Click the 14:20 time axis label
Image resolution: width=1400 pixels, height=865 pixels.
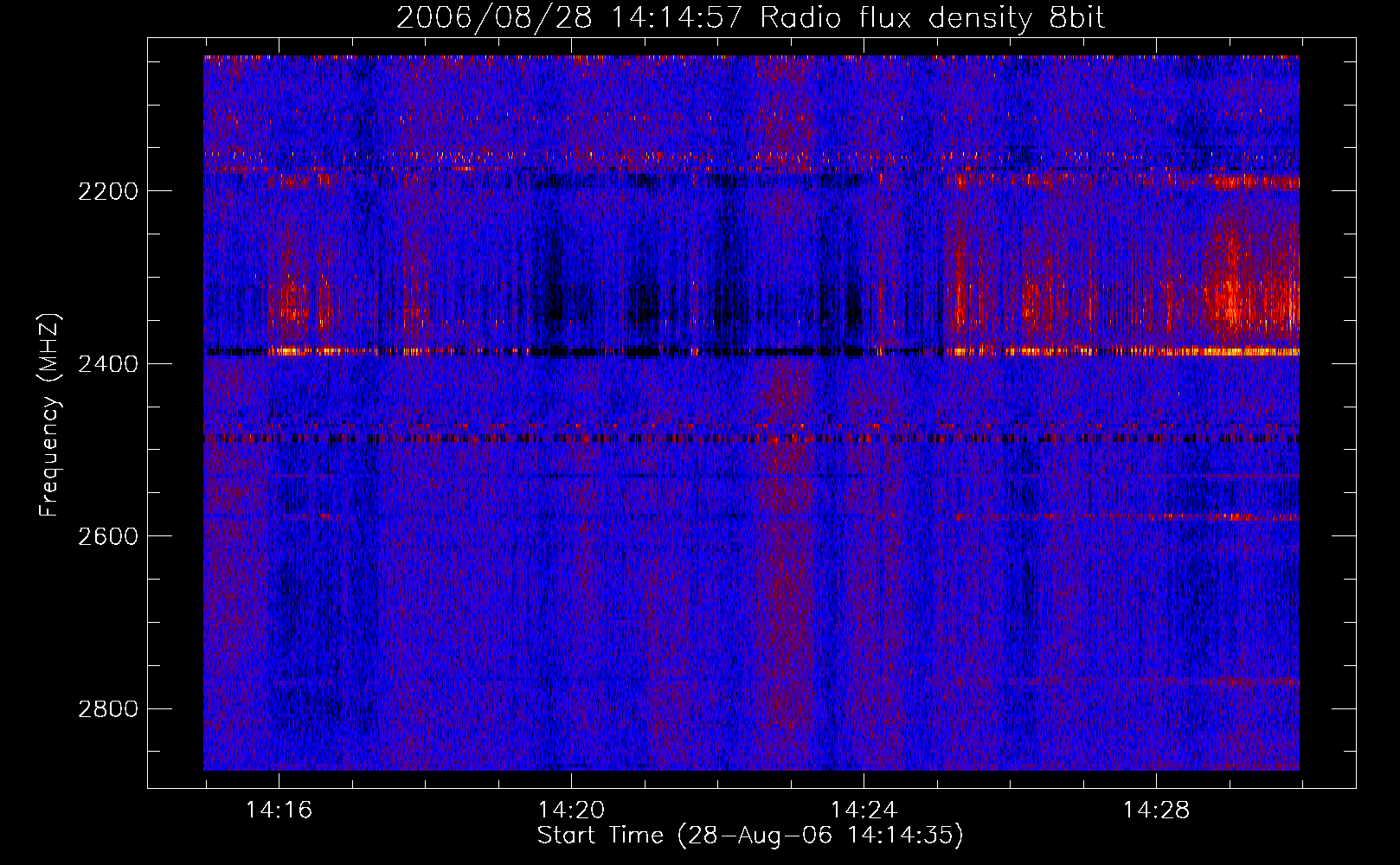point(571,811)
